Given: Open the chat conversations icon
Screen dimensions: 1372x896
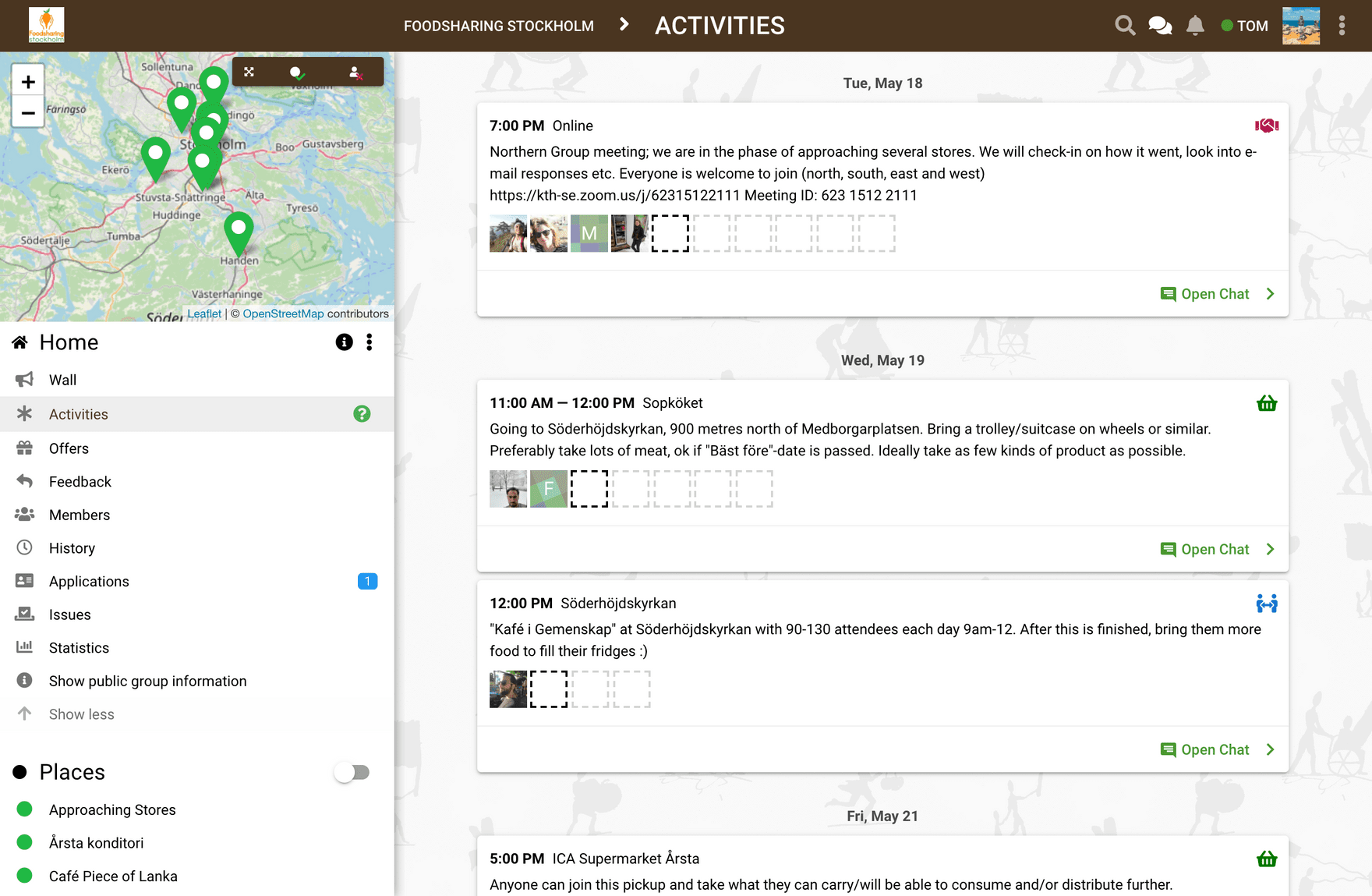Looking at the screenshot, I should (x=1160, y=26).
